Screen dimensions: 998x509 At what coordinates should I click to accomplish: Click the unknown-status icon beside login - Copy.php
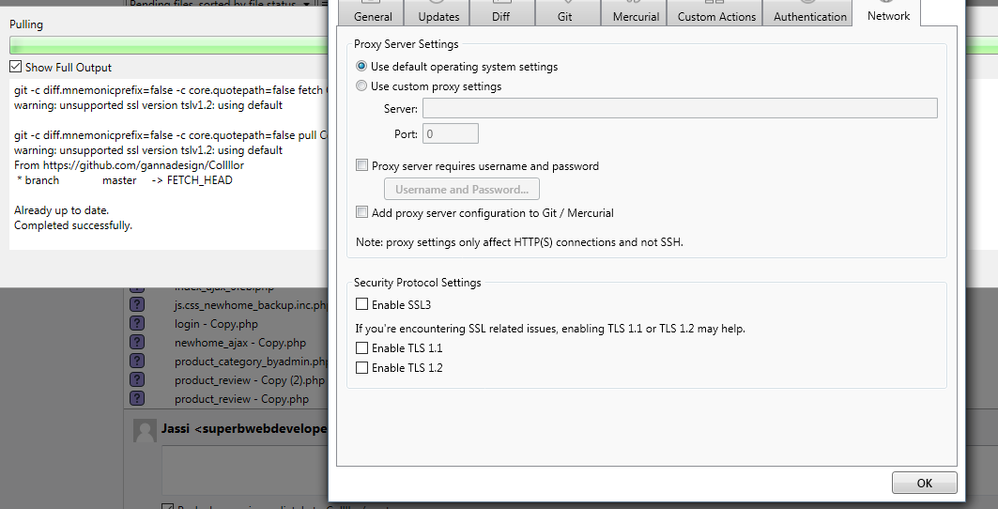pyautogui.click(x=137, y=324)
